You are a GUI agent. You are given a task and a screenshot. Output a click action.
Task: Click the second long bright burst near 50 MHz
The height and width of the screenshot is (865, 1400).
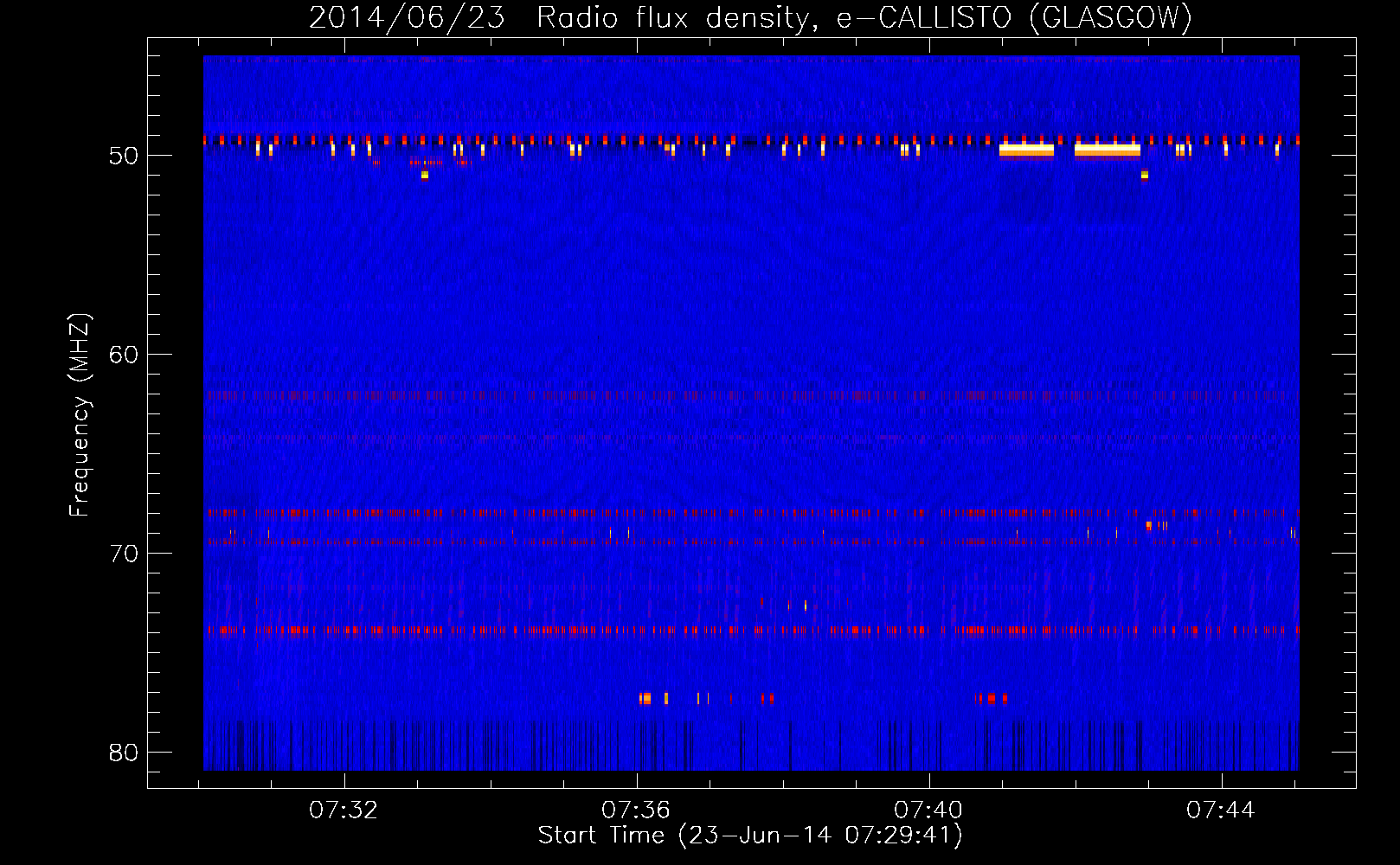click(1108, 151)
